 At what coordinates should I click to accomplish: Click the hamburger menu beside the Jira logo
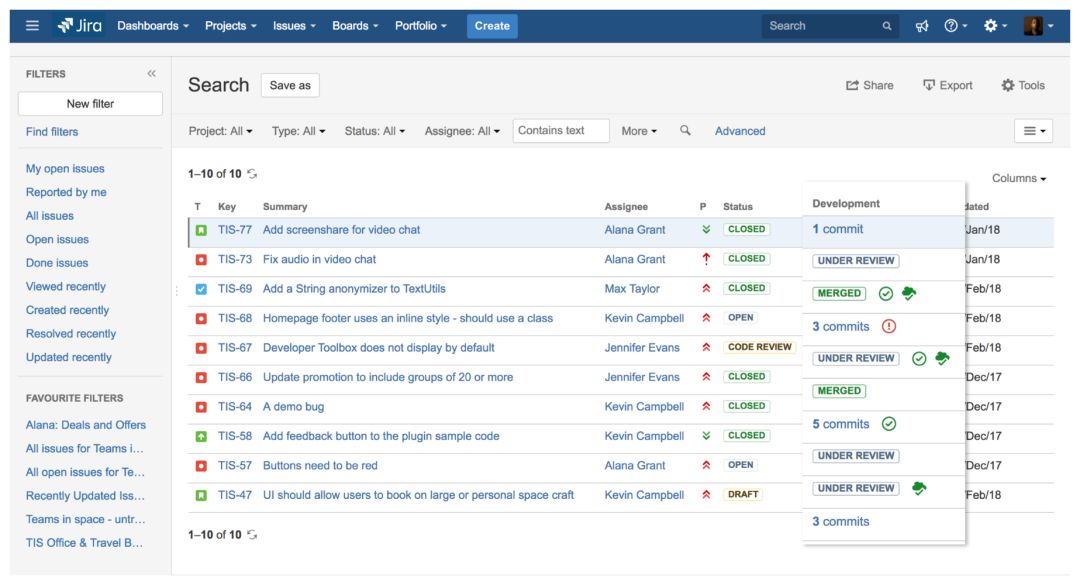coord(30,25)
